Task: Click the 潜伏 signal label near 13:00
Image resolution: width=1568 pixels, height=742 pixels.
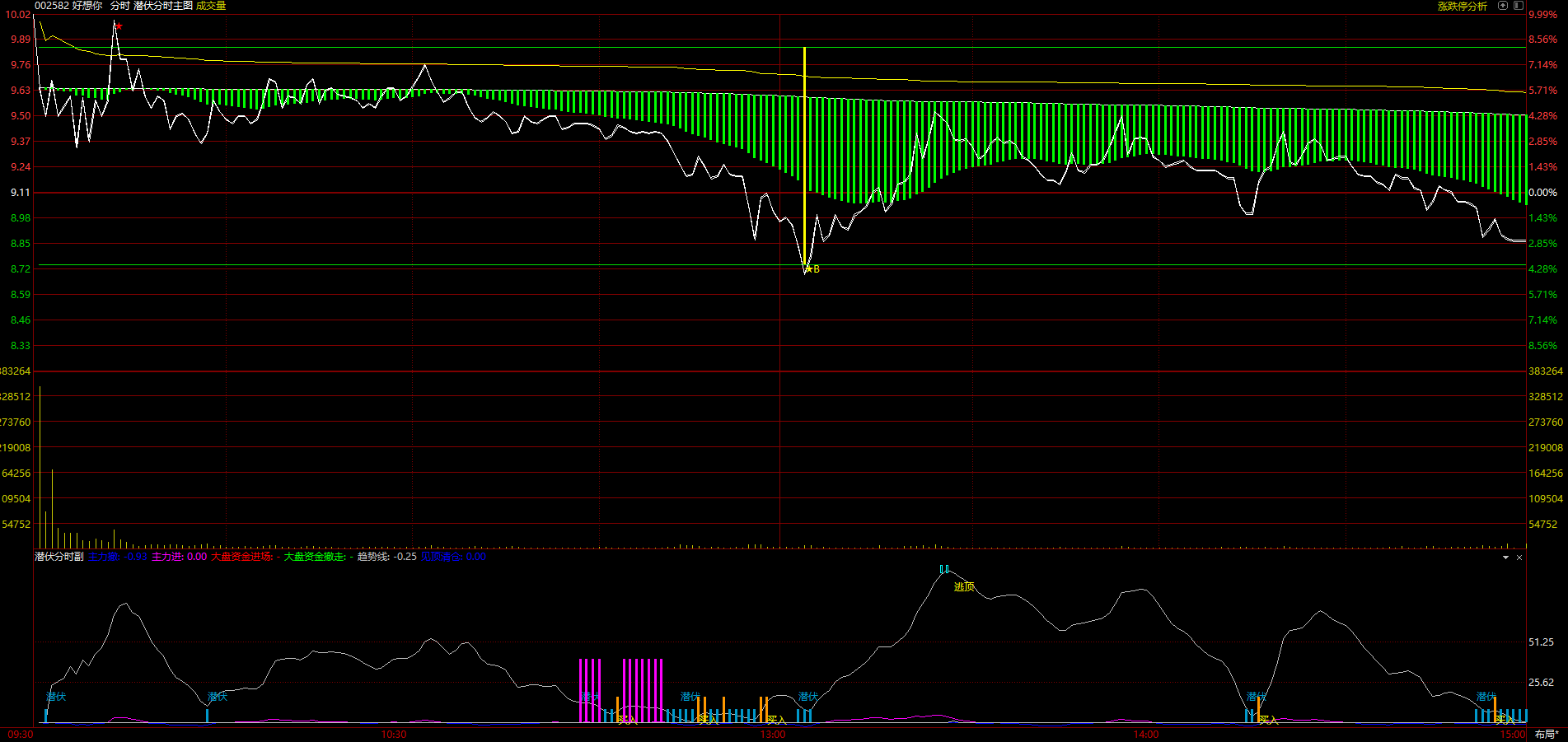Action: pyautogui.click(x=807, y=697)
